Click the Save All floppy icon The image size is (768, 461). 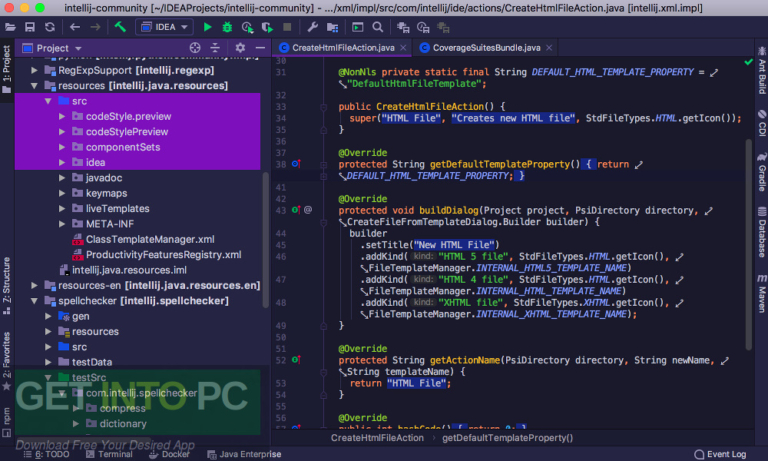(30, 27)
